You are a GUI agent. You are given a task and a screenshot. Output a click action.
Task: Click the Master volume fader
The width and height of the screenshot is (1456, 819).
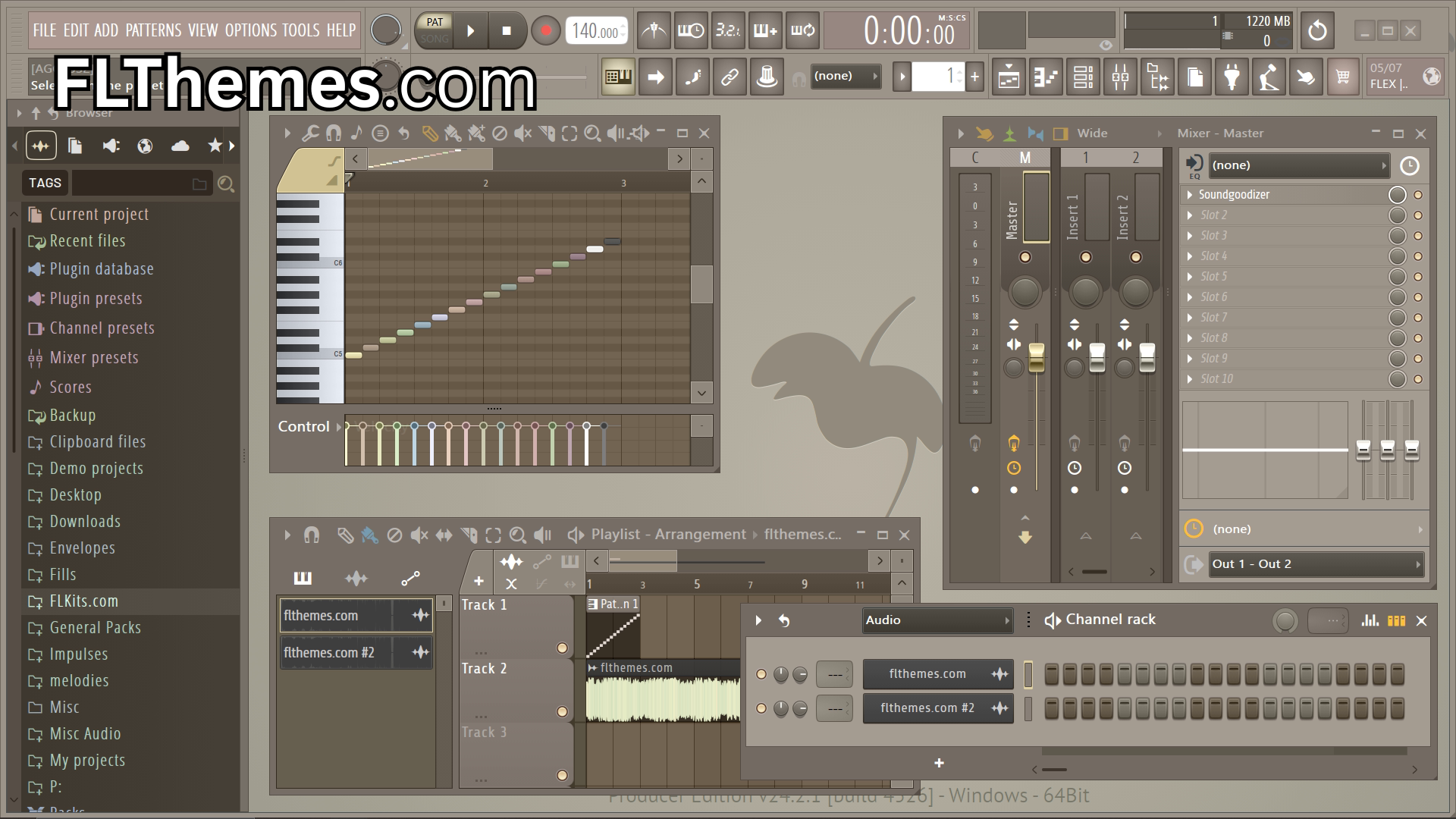[1036, 358]
